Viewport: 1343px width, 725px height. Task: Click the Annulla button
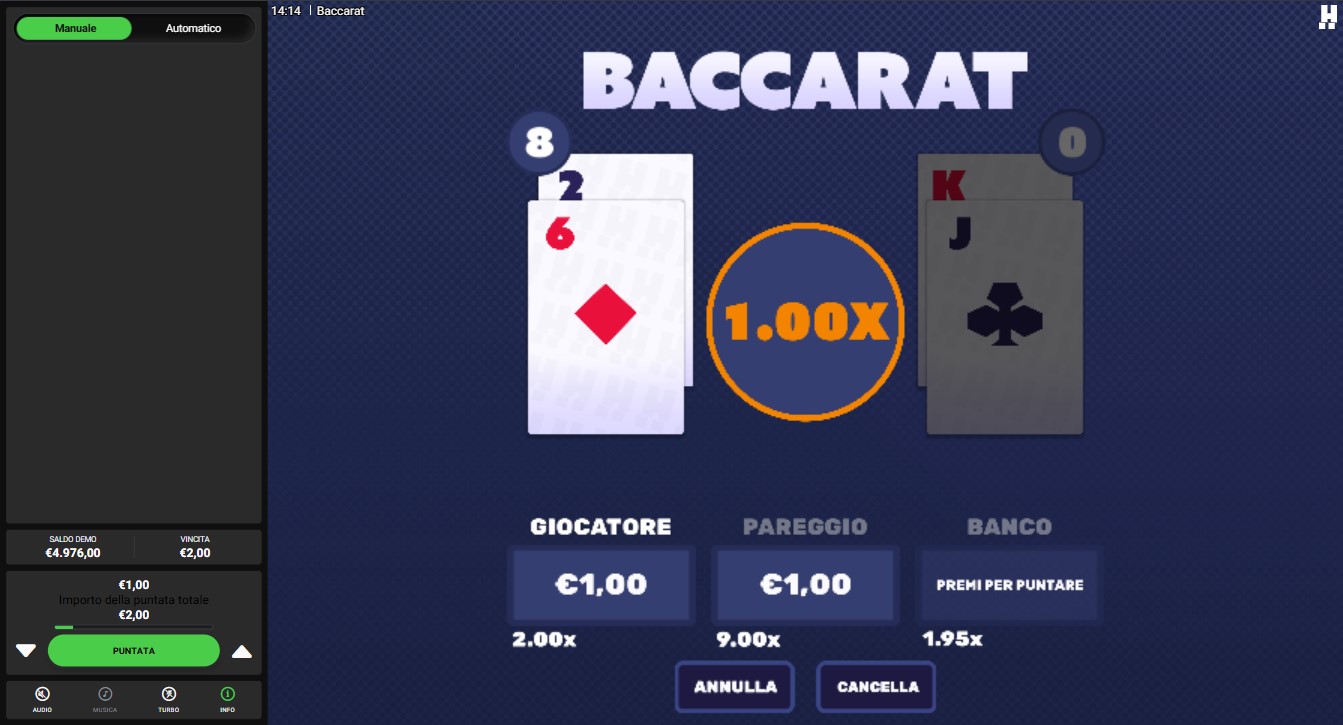click(735, 687)
